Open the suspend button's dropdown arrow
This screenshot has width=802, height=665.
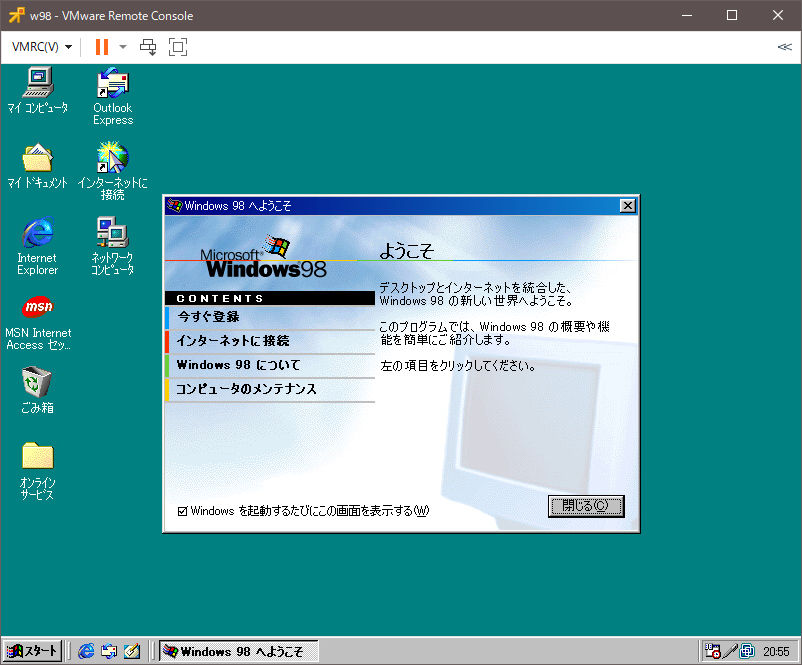pyautogui.click(x=121, y=46)
